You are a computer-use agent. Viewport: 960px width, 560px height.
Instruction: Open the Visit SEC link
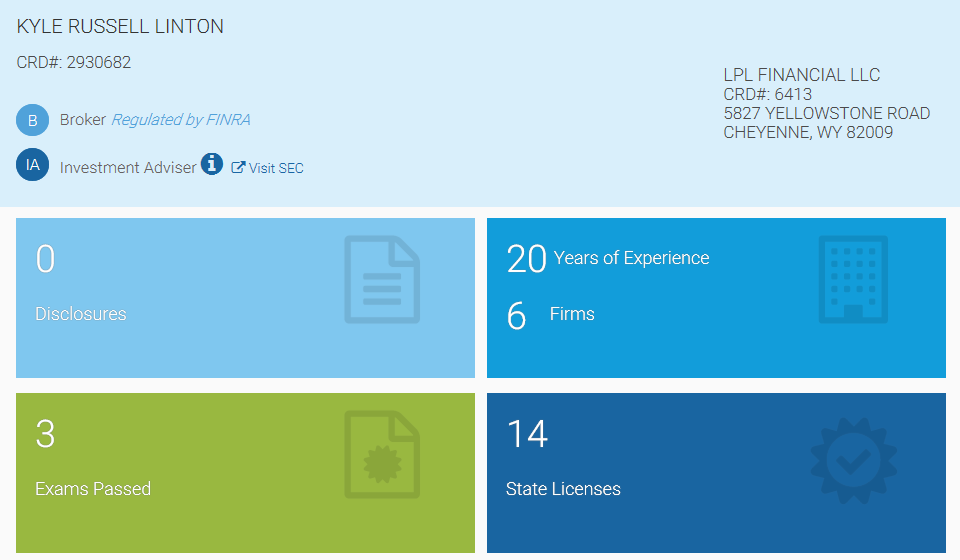276,168
